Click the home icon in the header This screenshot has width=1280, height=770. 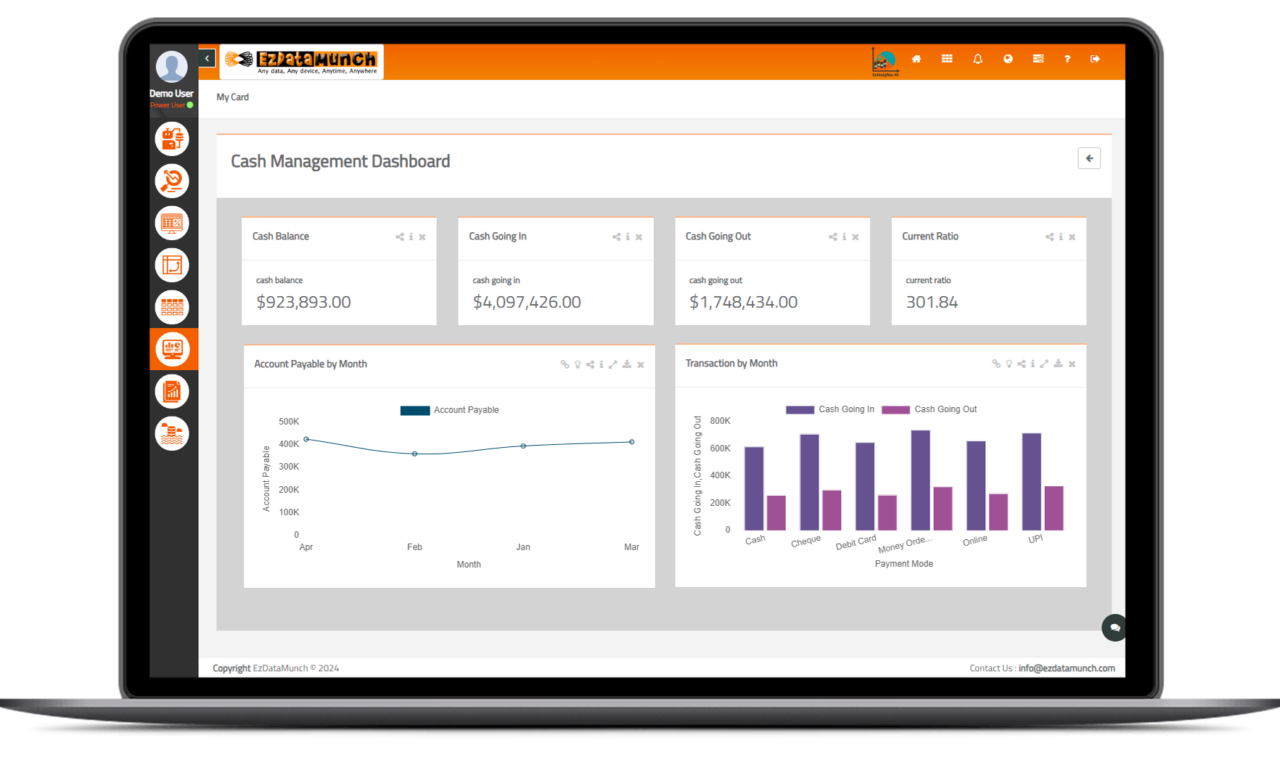click(916, 59)
